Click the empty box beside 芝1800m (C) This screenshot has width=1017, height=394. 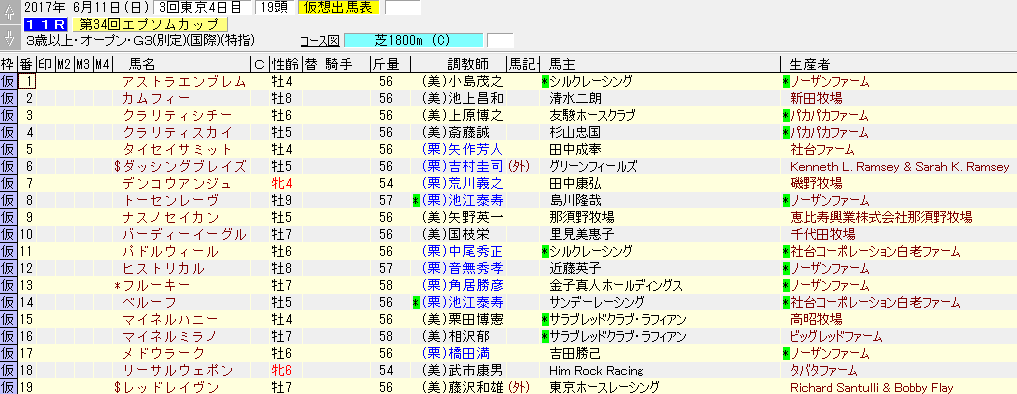point(499,40)
